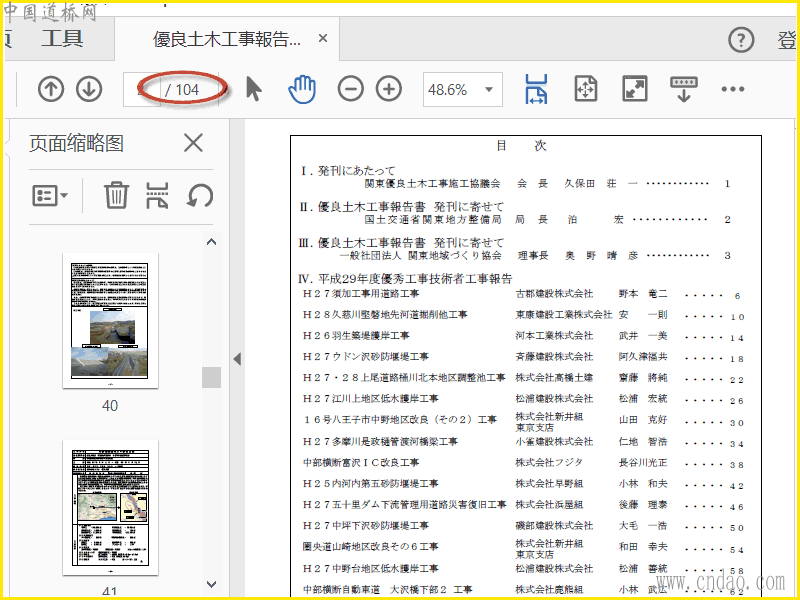Go to previous page with up arrow
The height and width of the screenshot is (600, 800).
pos(51,89)
